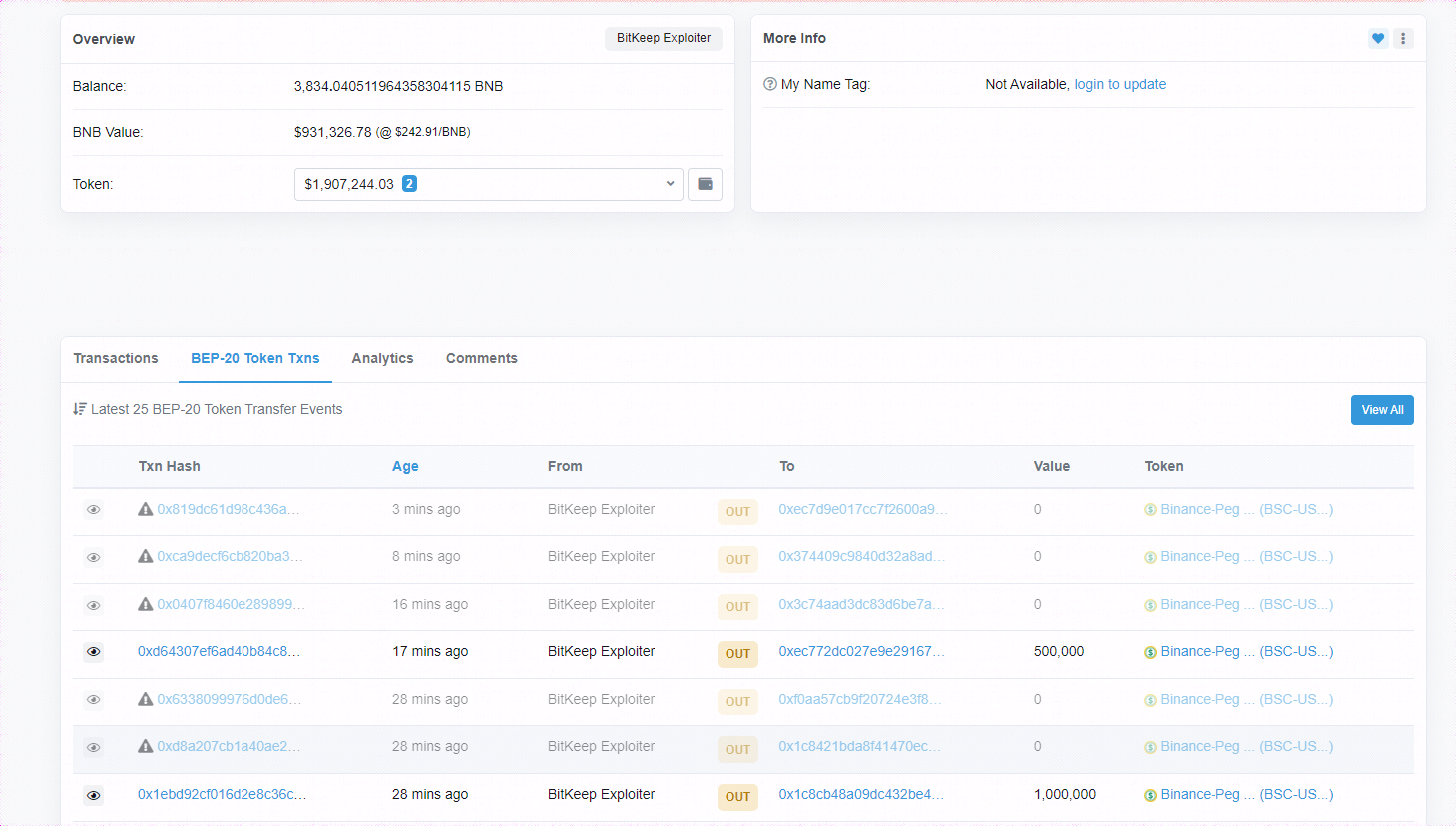Click the sort icon beside Latest 25 BEP-20 text
The width and height of the screenshot is (1456, 826).
click(80, 409)
